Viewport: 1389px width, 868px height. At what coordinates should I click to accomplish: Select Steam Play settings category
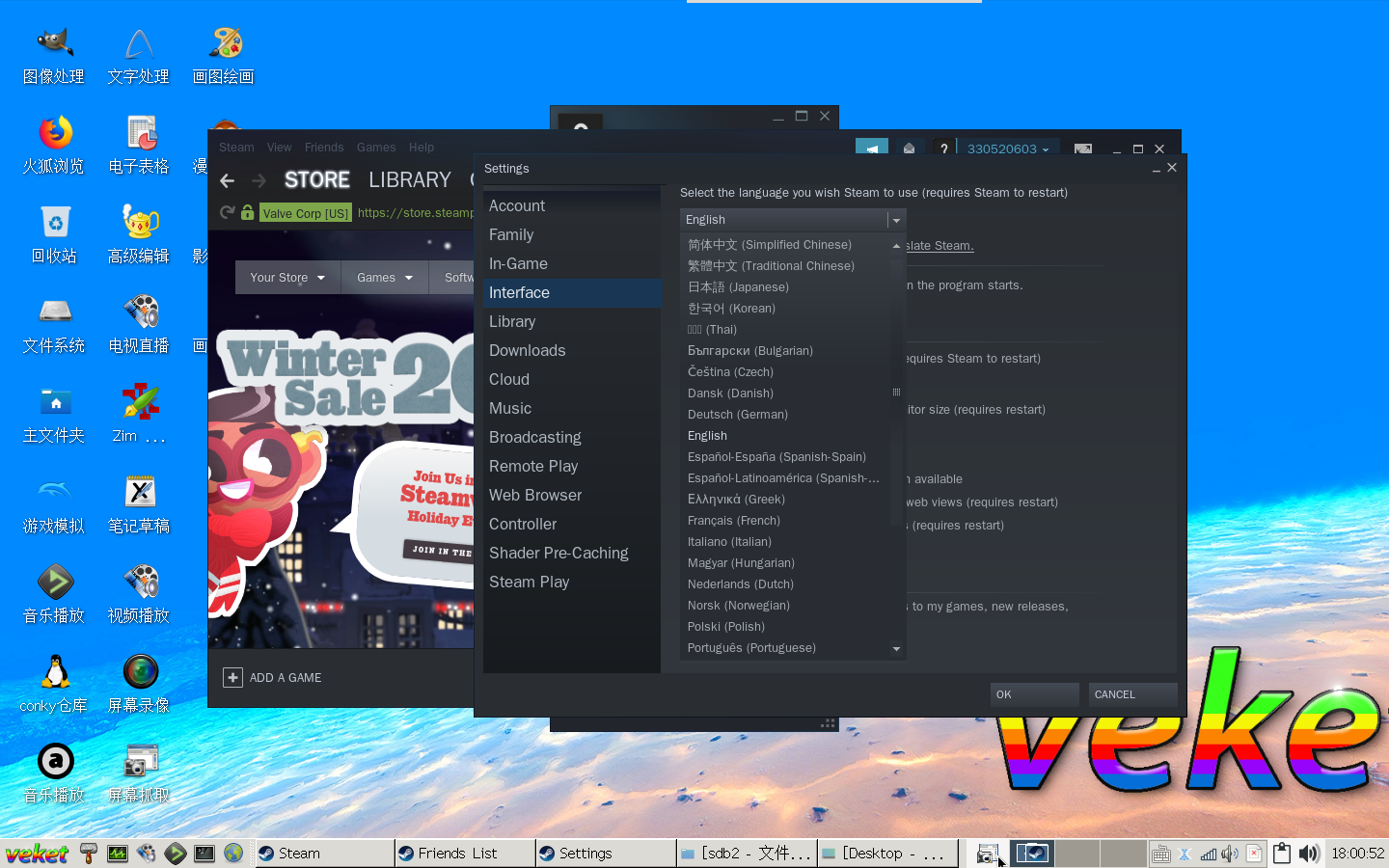point(573,583)
